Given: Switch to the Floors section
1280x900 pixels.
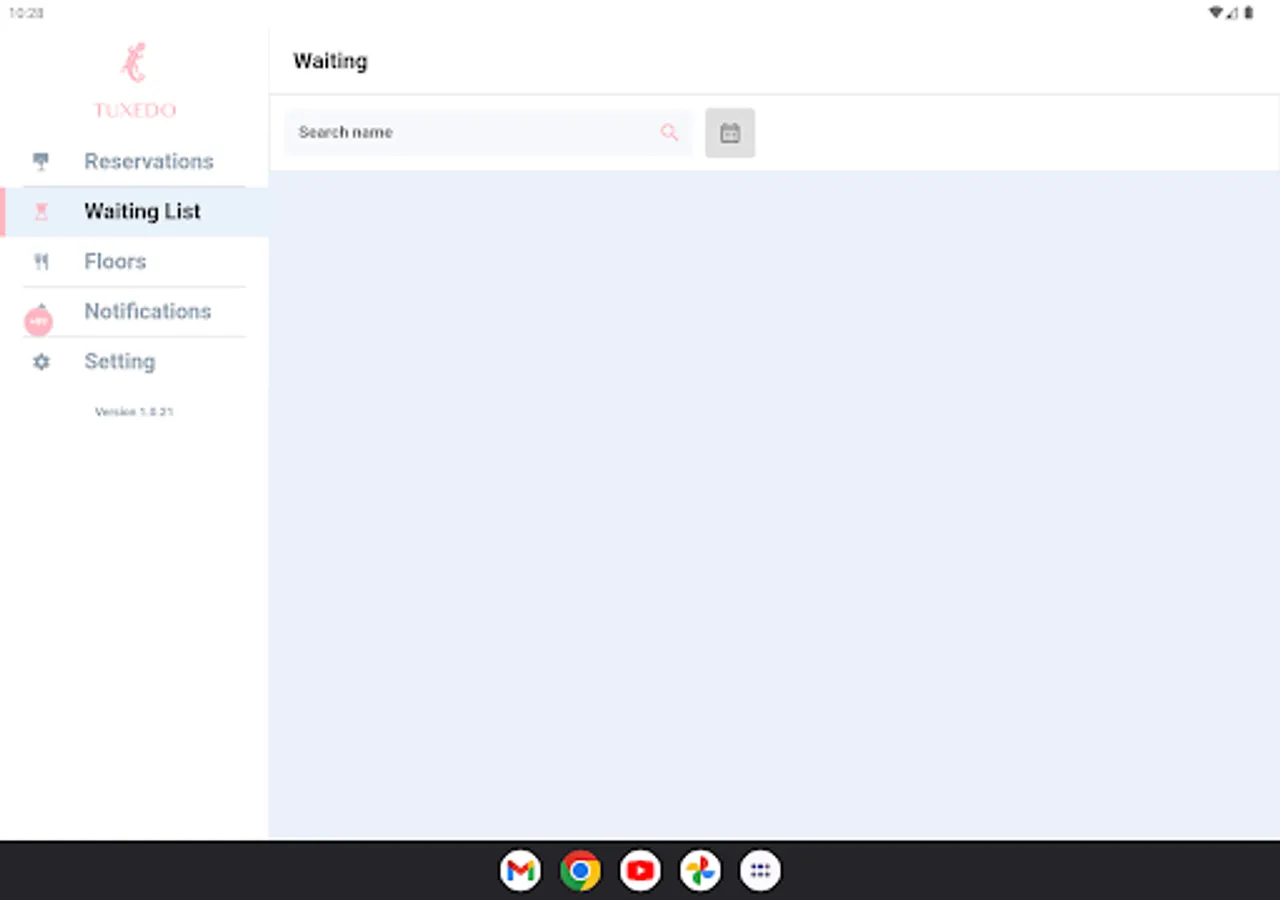Looking at the screenshot, I should [114, 261].
